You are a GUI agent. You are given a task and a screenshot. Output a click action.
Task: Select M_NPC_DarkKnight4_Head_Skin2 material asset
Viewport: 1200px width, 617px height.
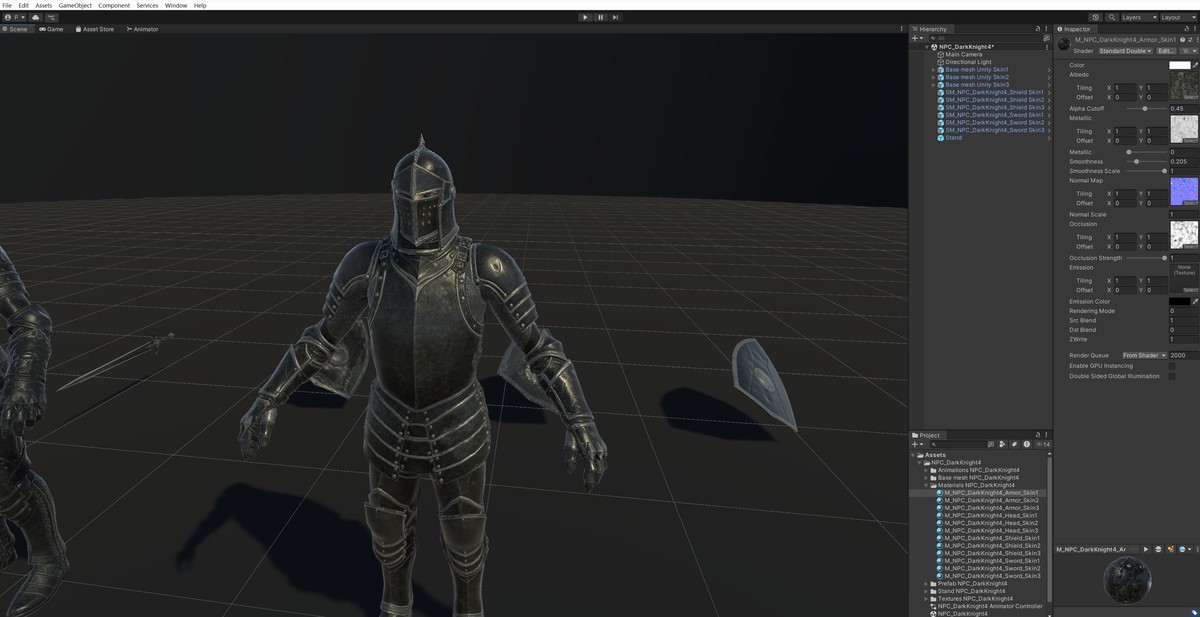pyautogui.click(x=991, y=523)
